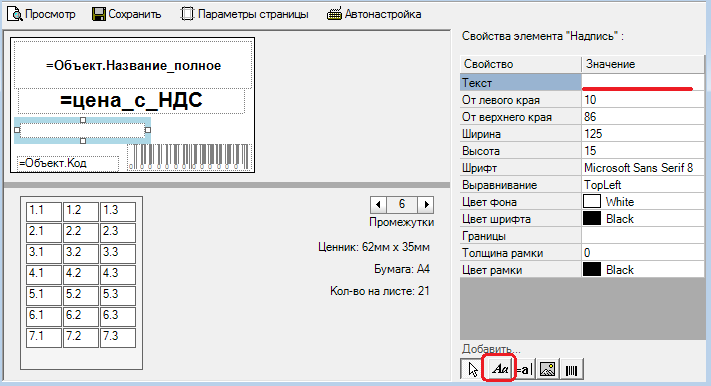Click the Ценник: 62мм x 35мм text

[x=374, y=247]
